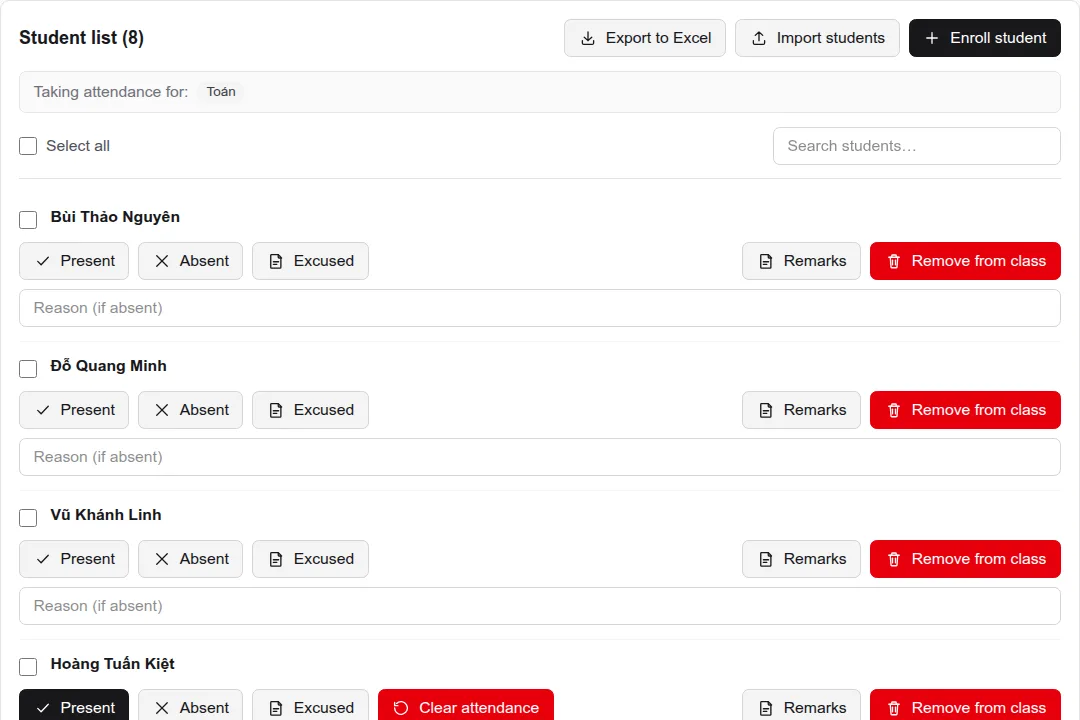Click the Reason field under Đỗ Quang Minh
This screenshot has height=720, width=1080.
pyautogui.click(x=540, y=457)
